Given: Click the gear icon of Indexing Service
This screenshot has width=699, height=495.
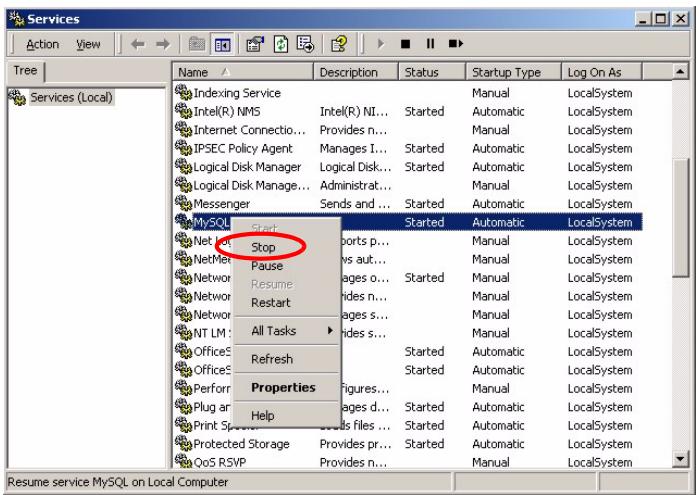Looking at the screenshot, I should coord(183,92).
